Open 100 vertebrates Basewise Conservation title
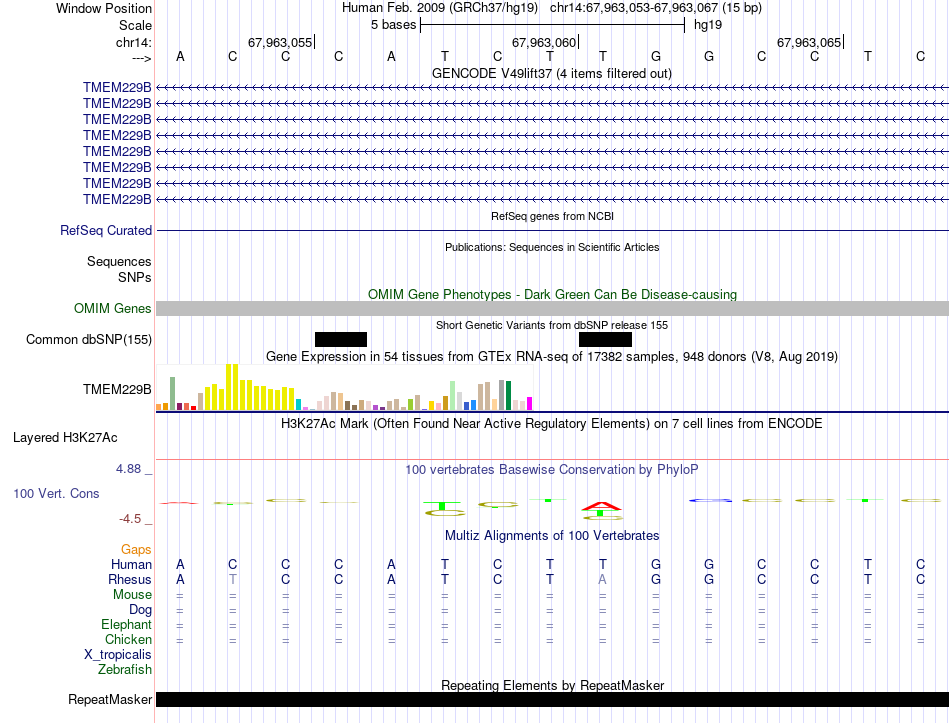The image size is (950, 723). pyautogui.click(x=552, y=470)
